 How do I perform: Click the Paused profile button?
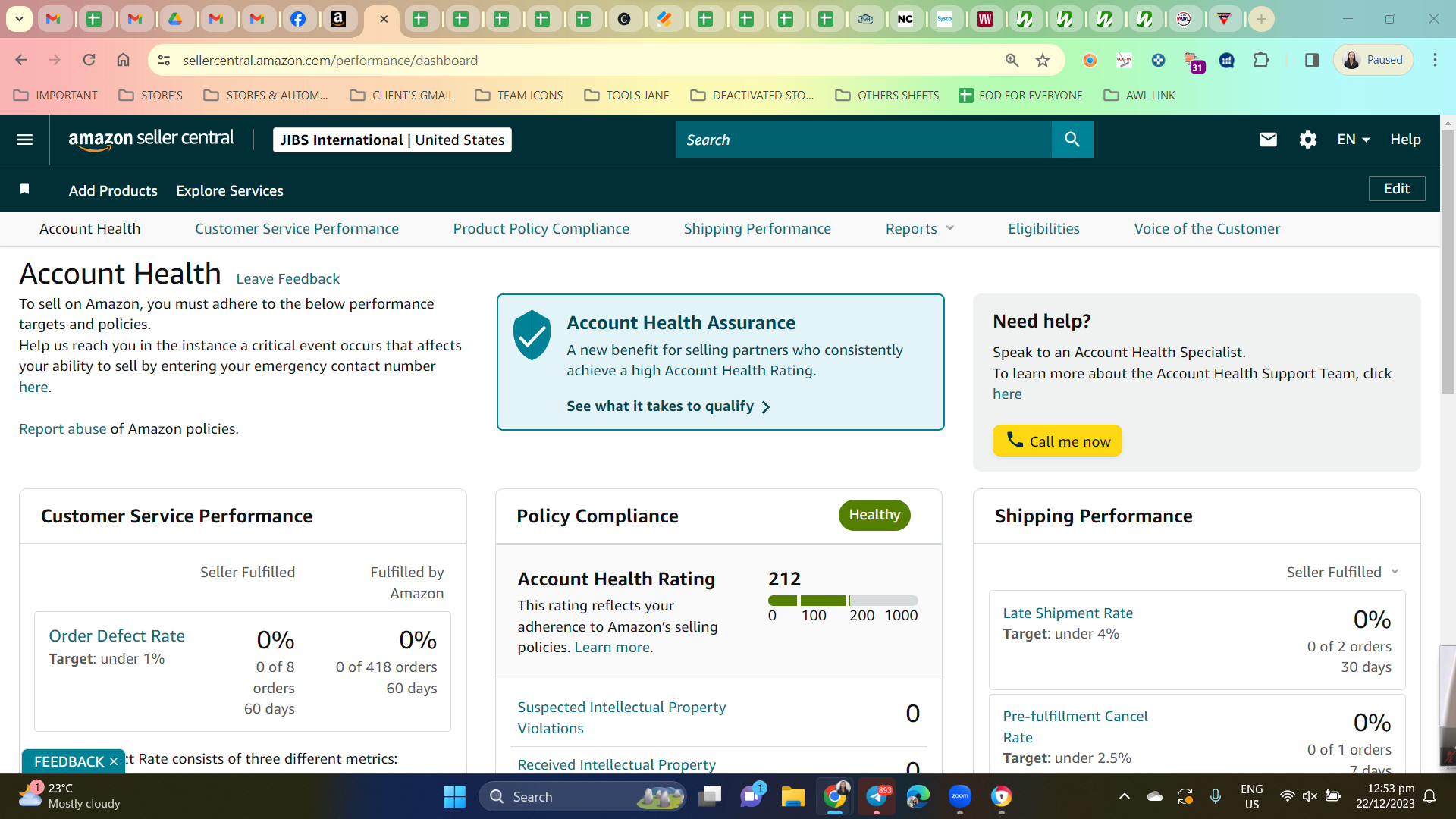tap(1373, 60)
